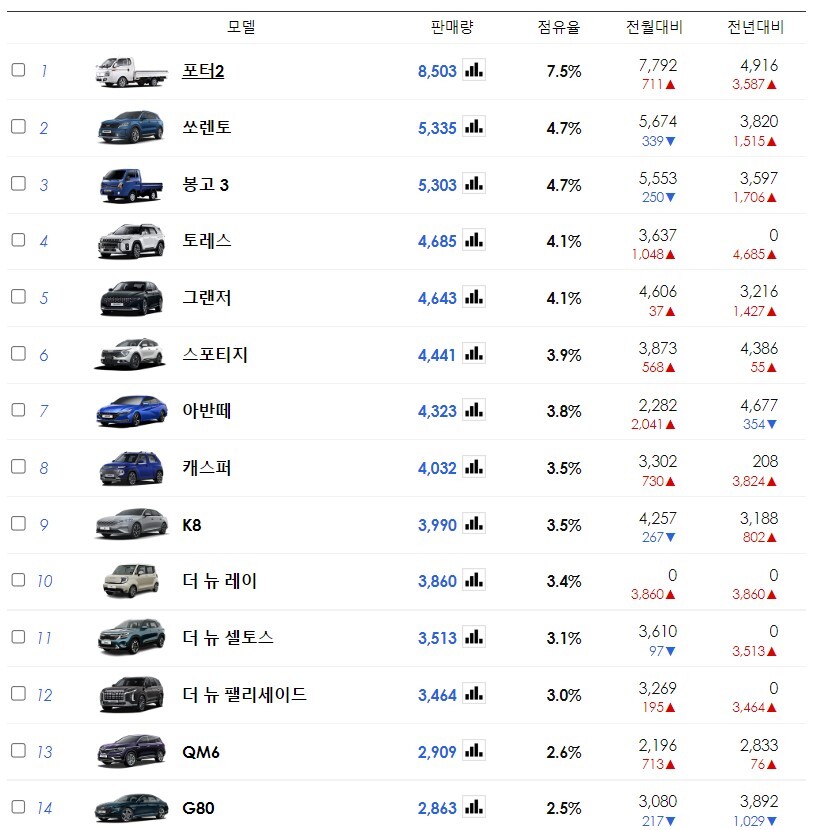
Task: Check the box for rank 5 그랜저
Action: click(18, 296)
